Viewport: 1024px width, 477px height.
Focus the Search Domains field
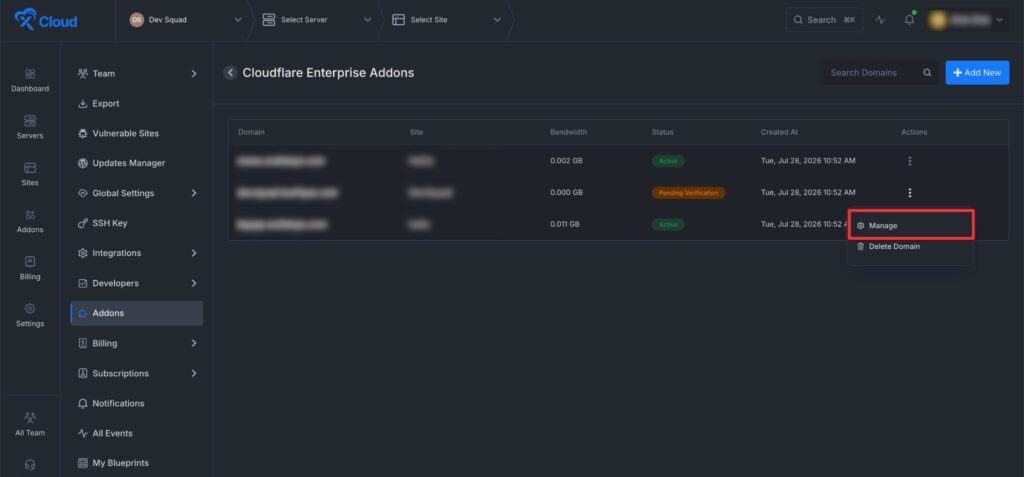tap(879, 73)
